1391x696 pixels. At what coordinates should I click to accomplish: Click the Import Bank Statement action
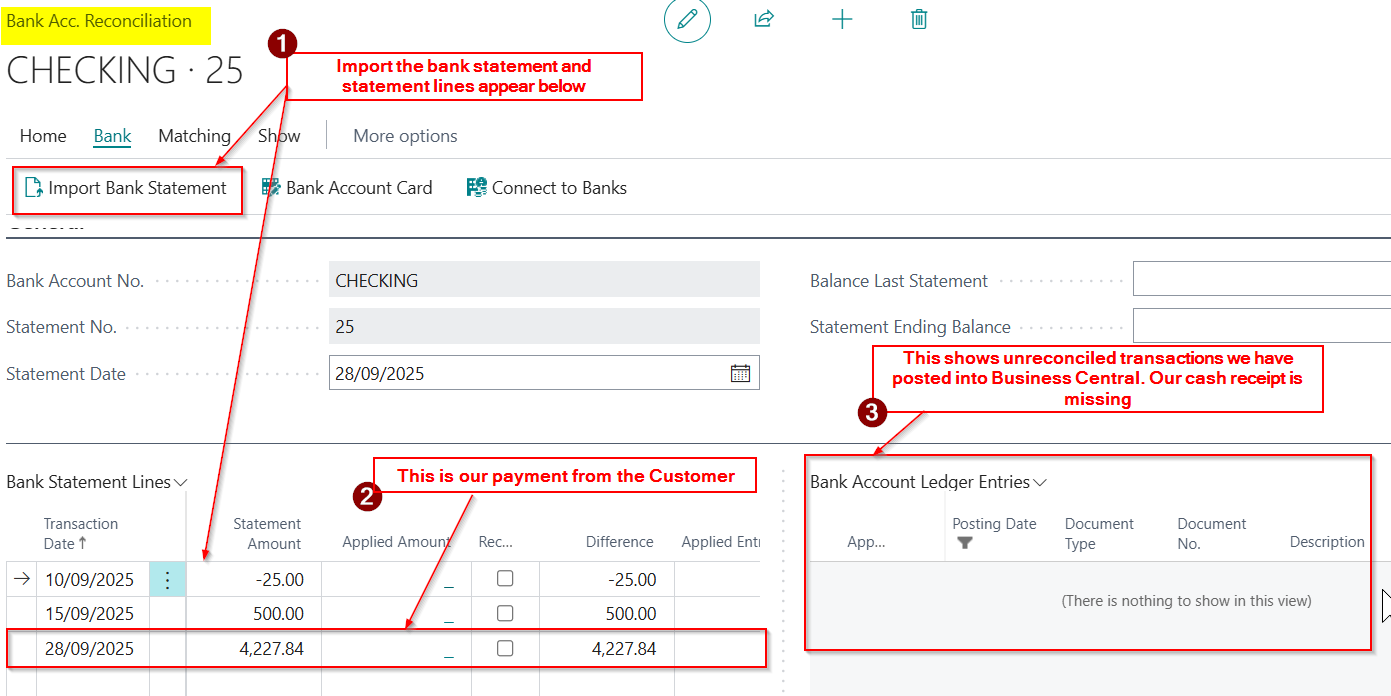click(127, 188)
